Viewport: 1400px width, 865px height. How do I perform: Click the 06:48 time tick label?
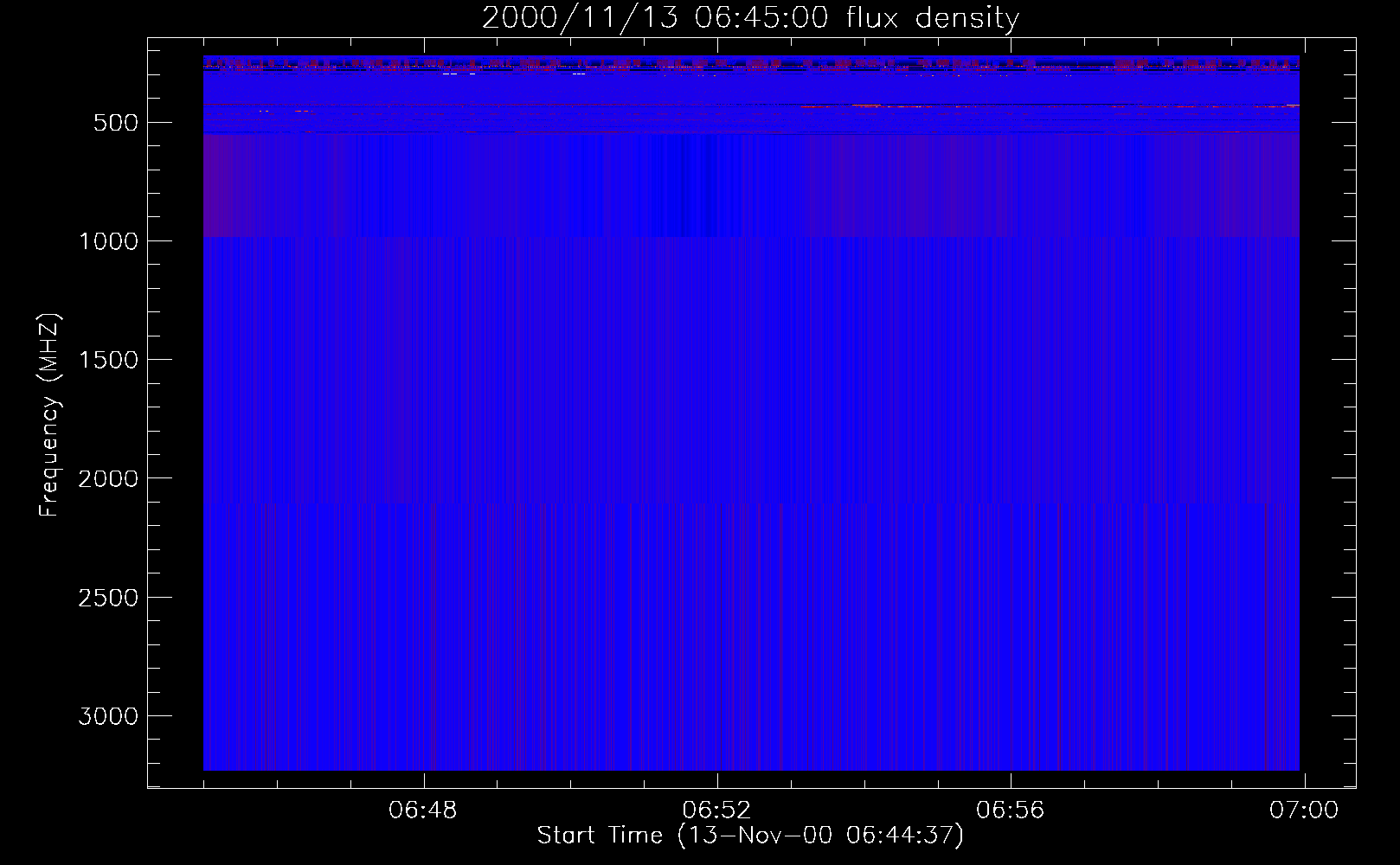[423, 811]
